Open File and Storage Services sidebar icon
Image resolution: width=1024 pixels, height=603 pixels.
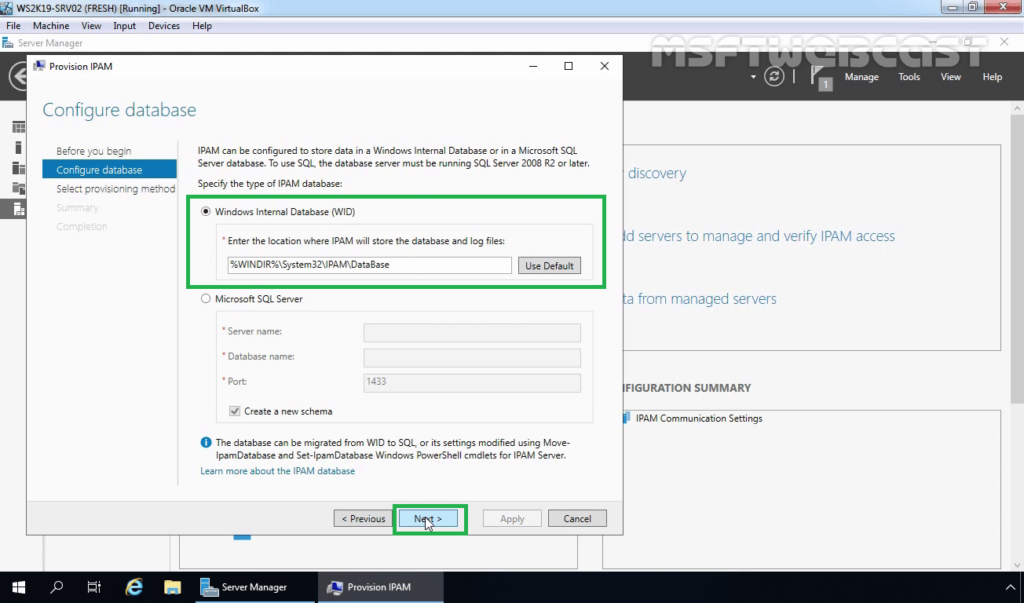click(18, 189)
